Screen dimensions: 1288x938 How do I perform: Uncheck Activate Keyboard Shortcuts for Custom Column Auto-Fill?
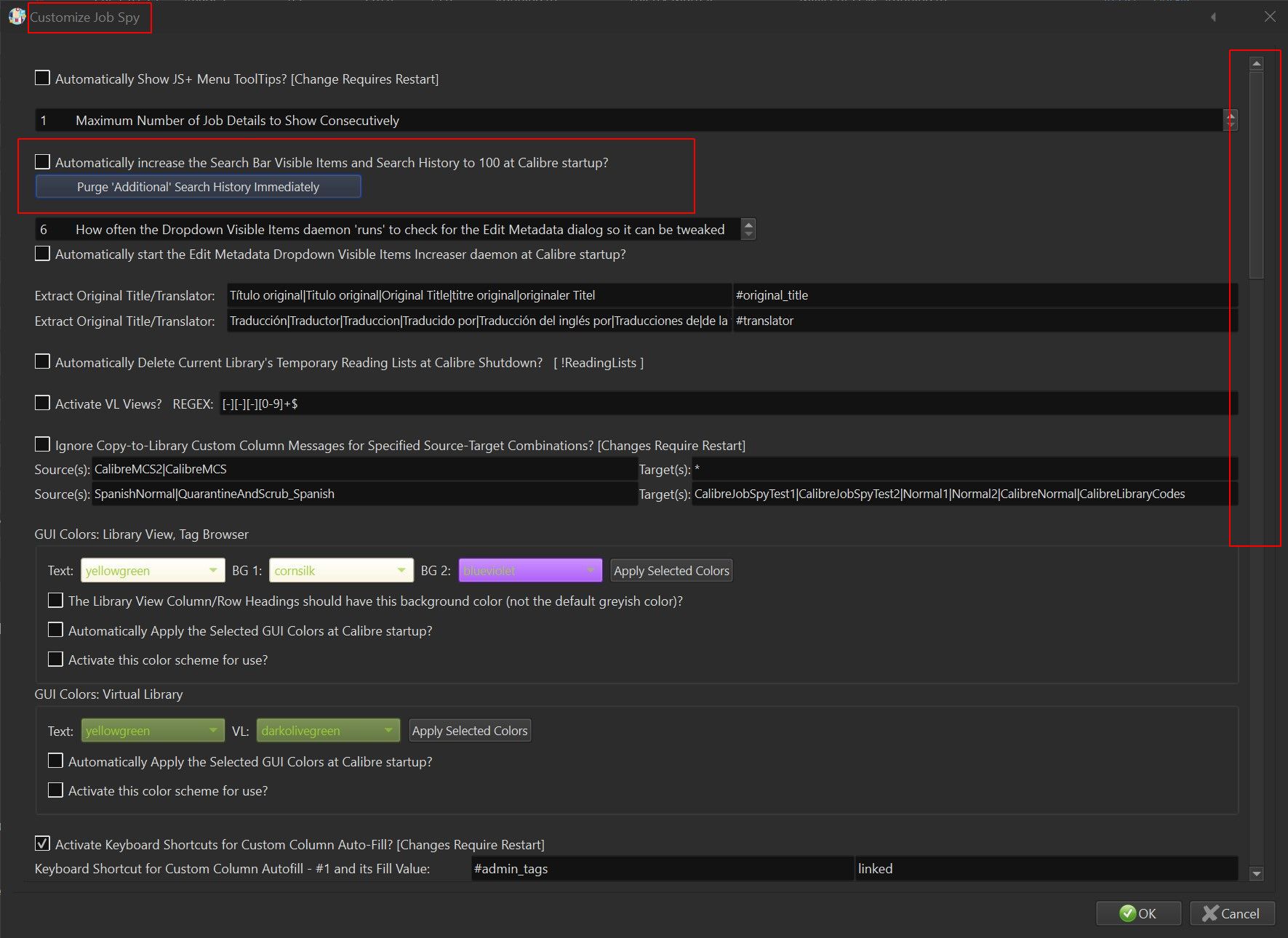pos(42,843)
